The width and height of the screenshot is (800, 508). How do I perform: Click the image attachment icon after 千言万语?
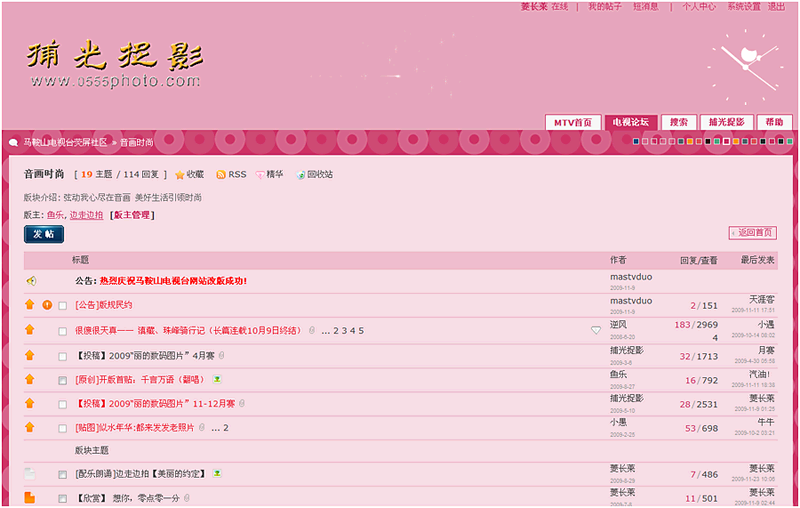(x=217, y=380)
